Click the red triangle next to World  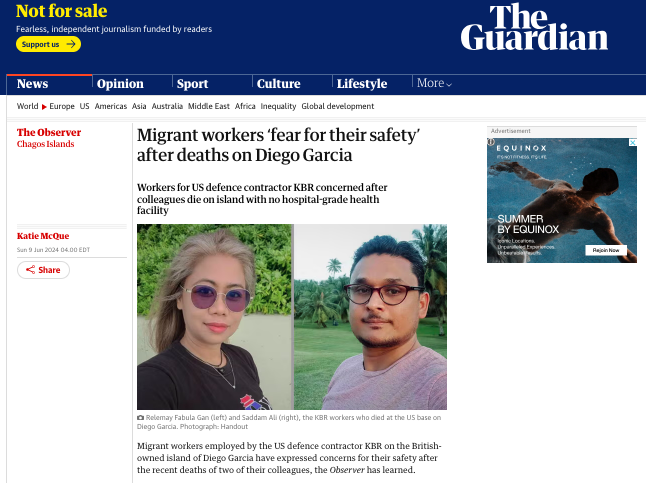(44, 107)
